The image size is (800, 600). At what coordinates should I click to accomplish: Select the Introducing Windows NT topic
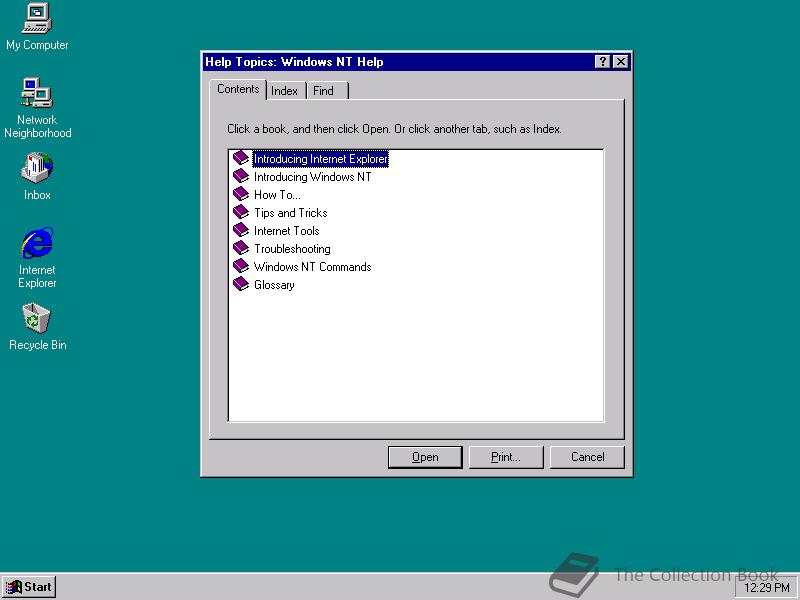click(x=312, y=177)
